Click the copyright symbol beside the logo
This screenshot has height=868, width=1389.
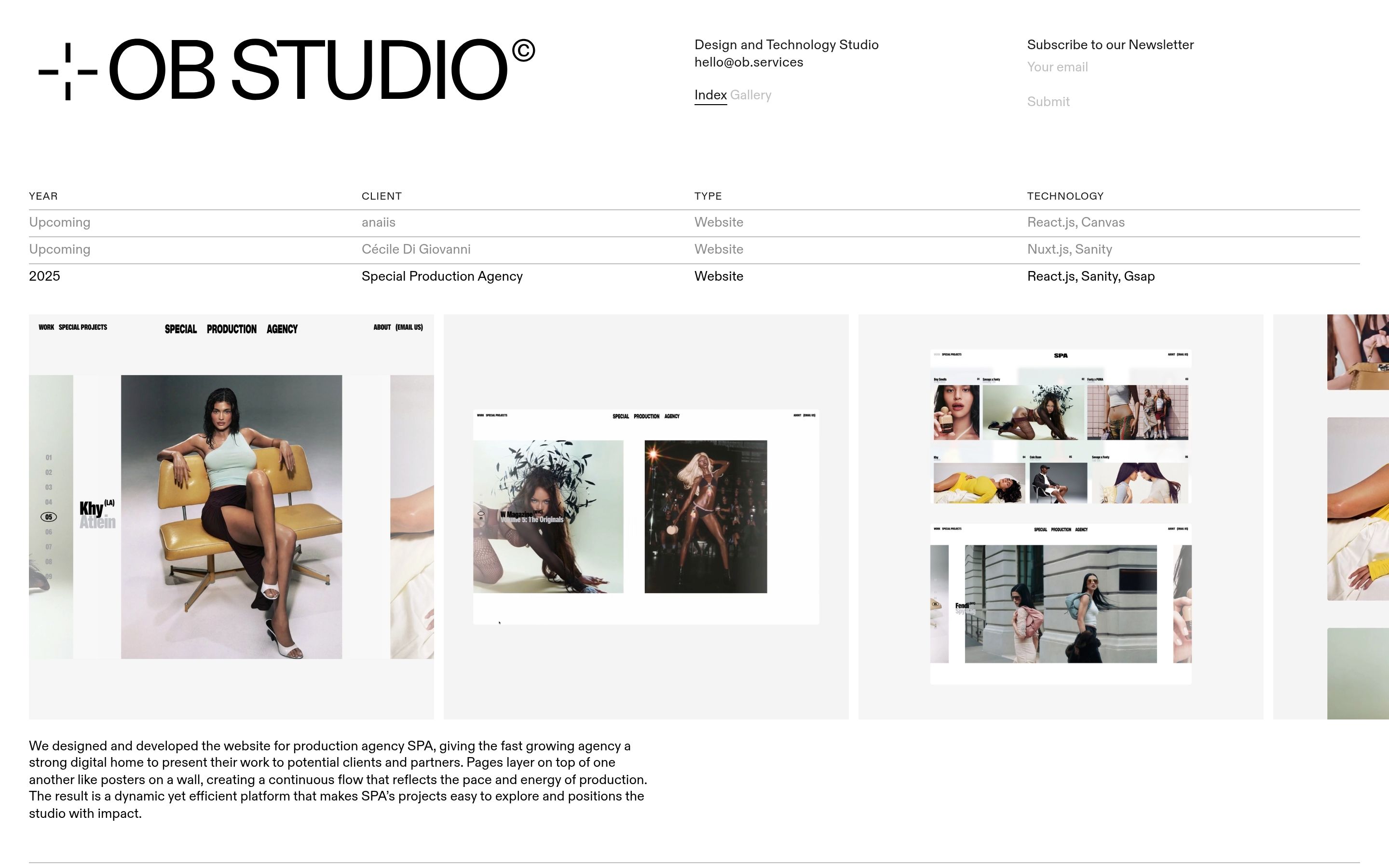(523, 51)
